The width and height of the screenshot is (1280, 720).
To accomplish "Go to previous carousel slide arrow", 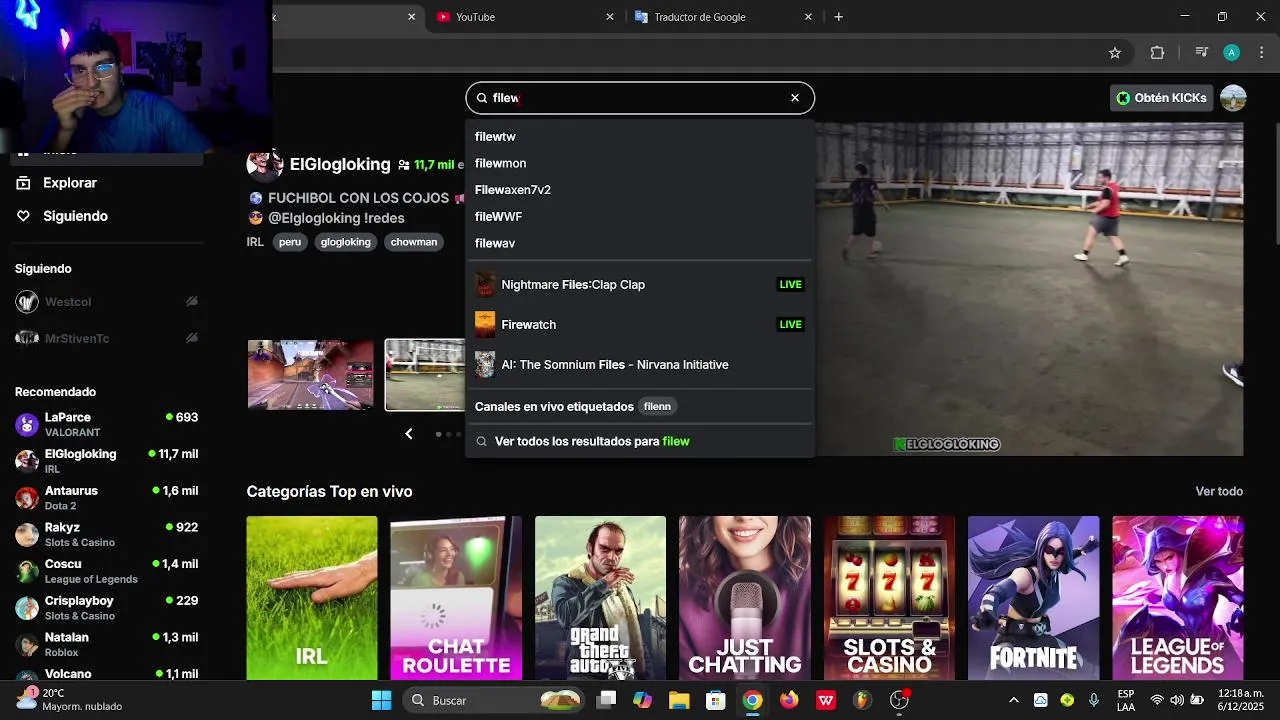I will (x=408, y=434).
